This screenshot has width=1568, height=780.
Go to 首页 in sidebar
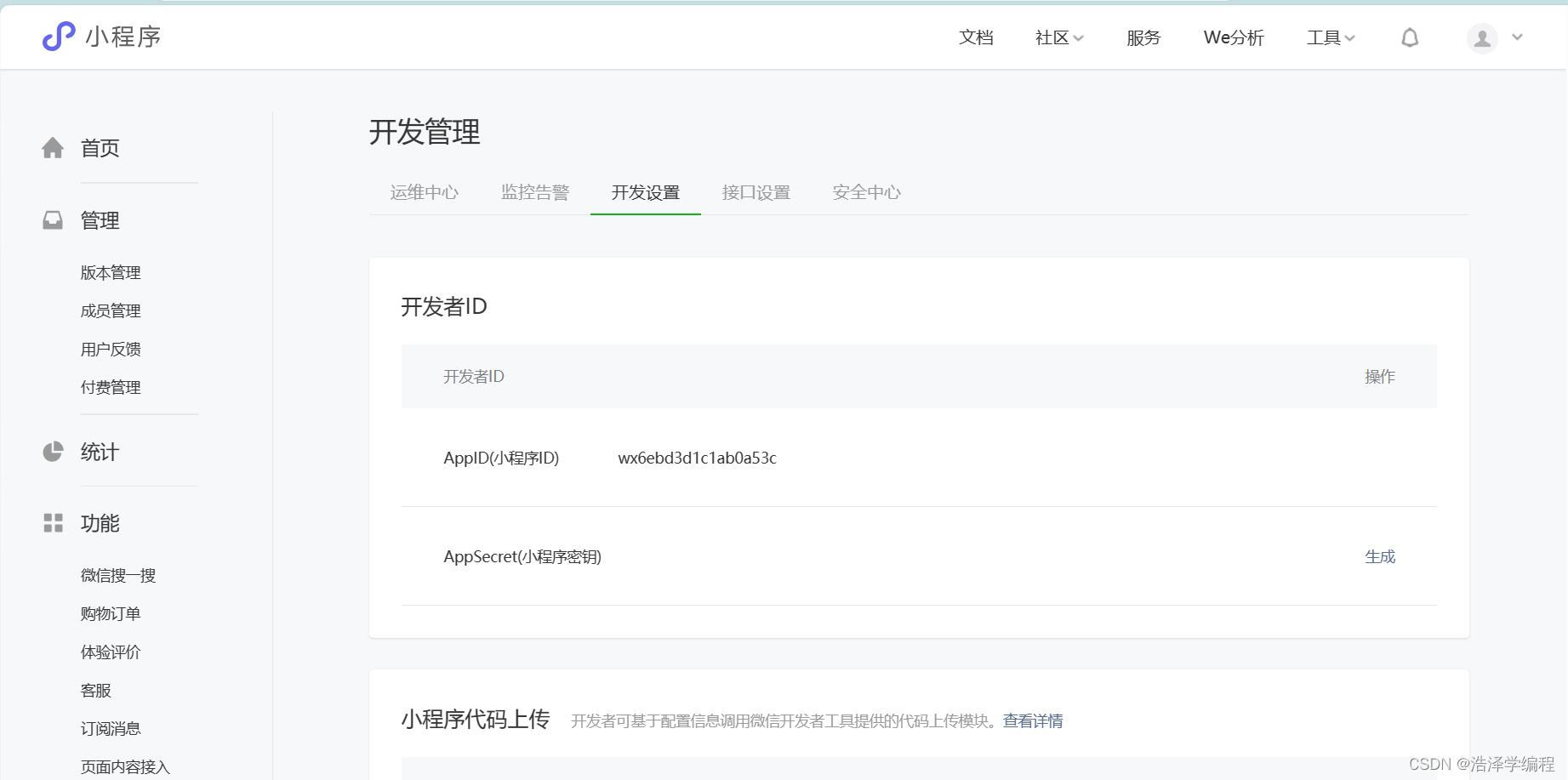(x=100, y=148)
